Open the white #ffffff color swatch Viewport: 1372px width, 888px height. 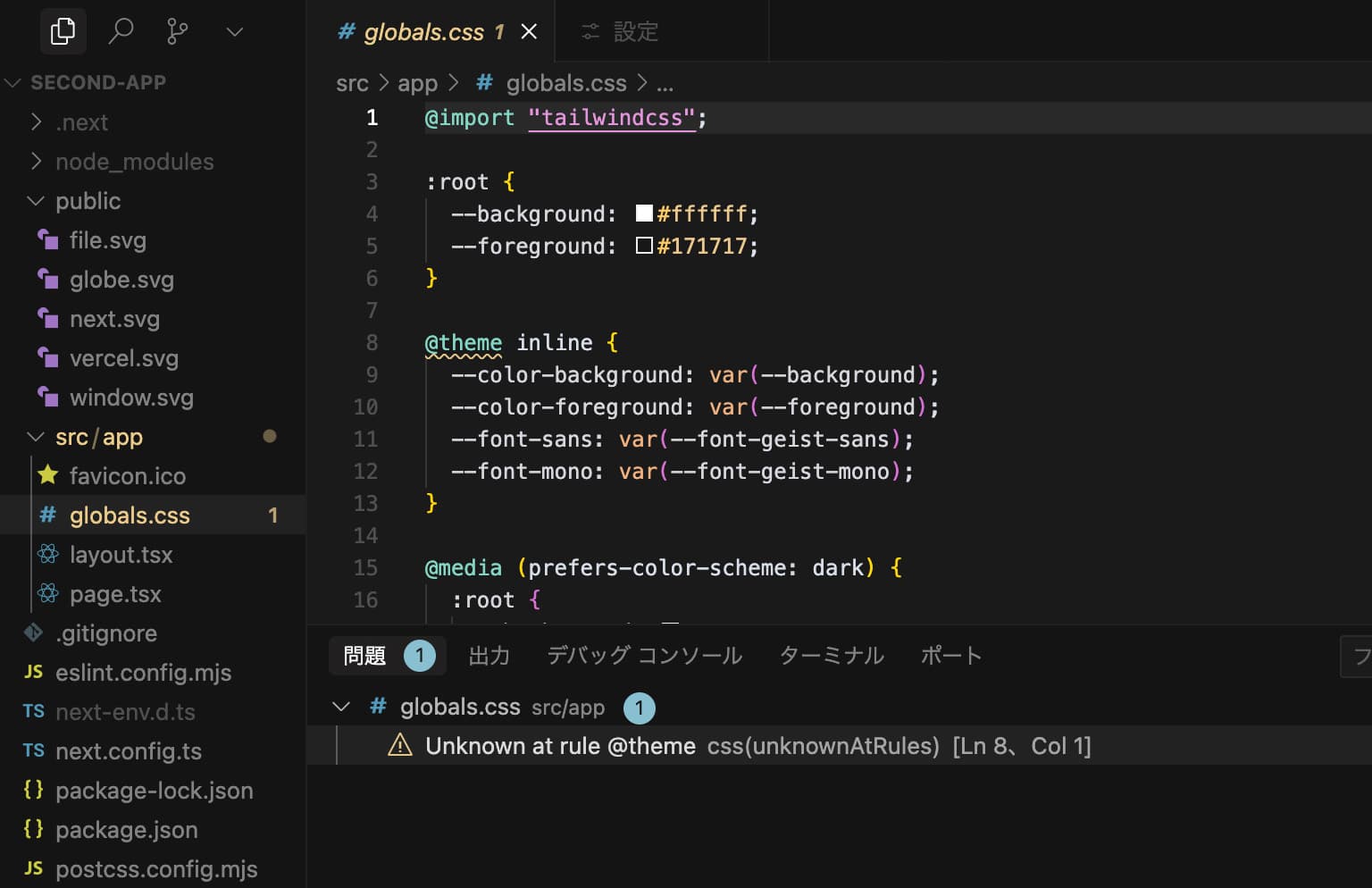pos(644,213)
